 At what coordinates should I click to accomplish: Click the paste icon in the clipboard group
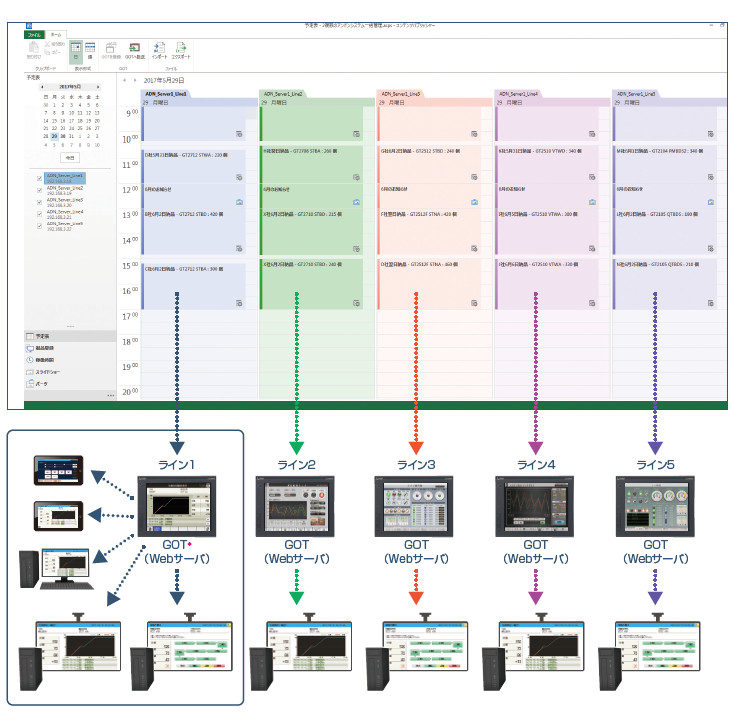34,49
